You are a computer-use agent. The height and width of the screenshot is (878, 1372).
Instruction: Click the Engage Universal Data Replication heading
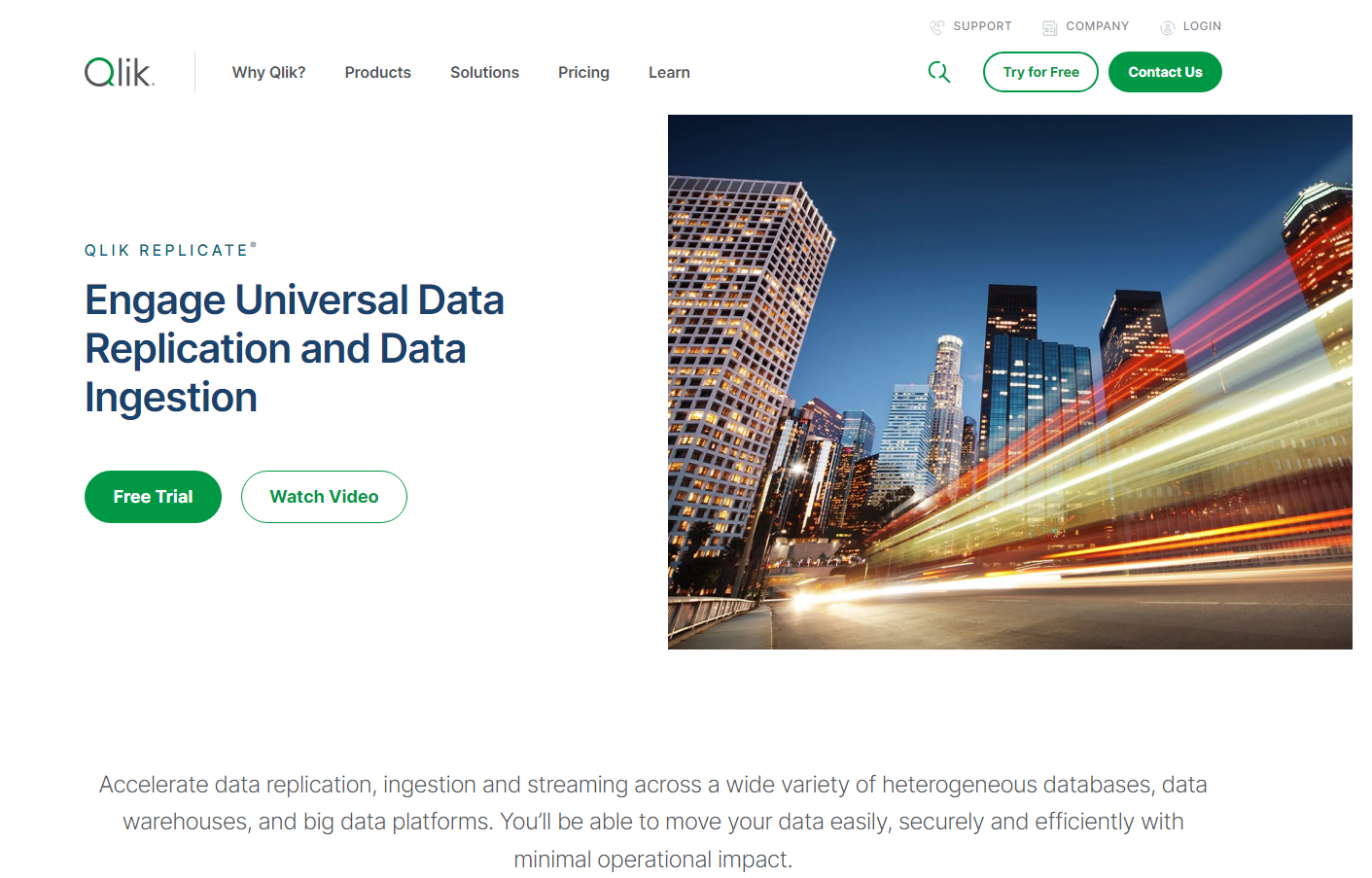click(x=295, y=348)
